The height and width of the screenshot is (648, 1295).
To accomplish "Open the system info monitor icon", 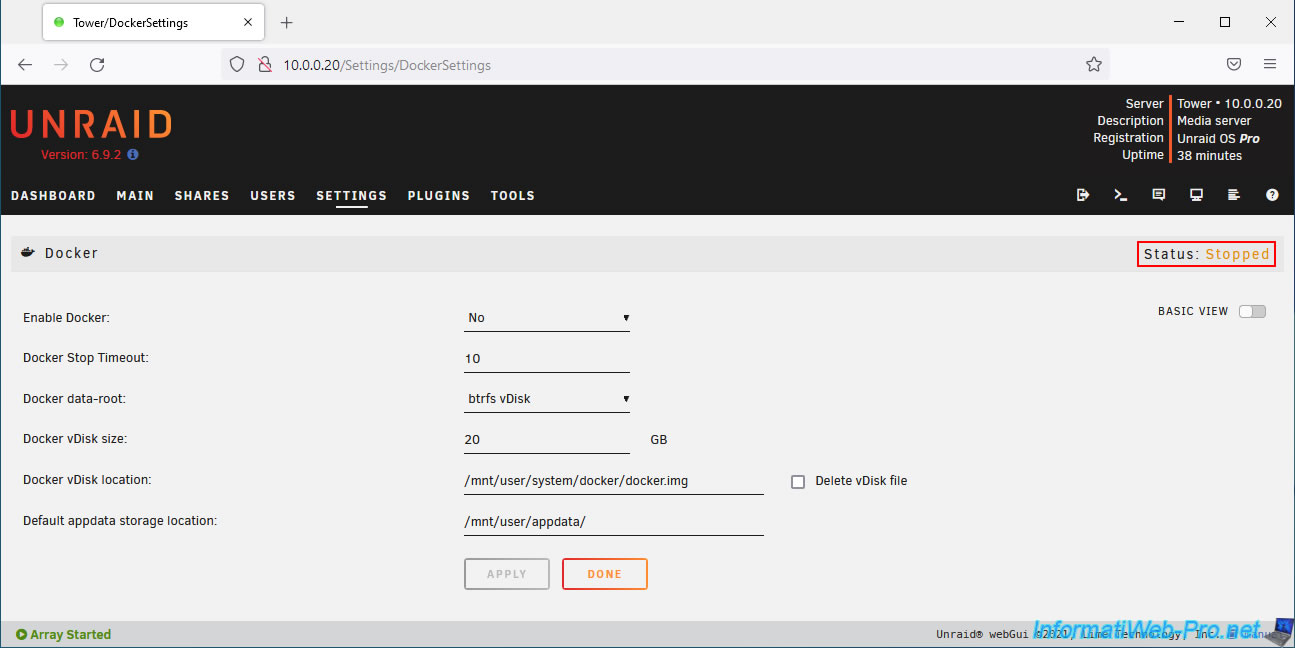I will [1196, 195].
